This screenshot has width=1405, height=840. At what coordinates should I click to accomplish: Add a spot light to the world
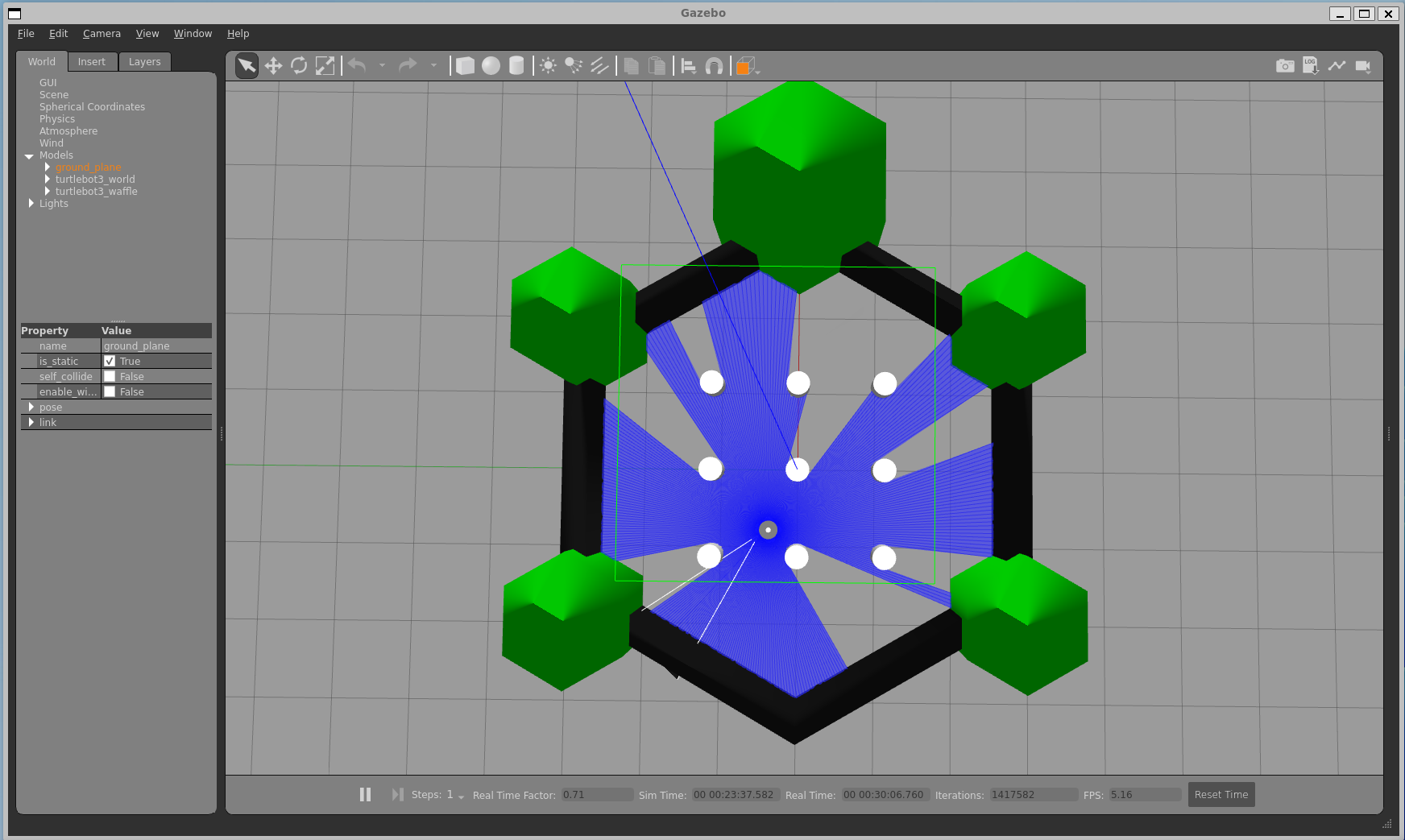click(x=574, y=65)
